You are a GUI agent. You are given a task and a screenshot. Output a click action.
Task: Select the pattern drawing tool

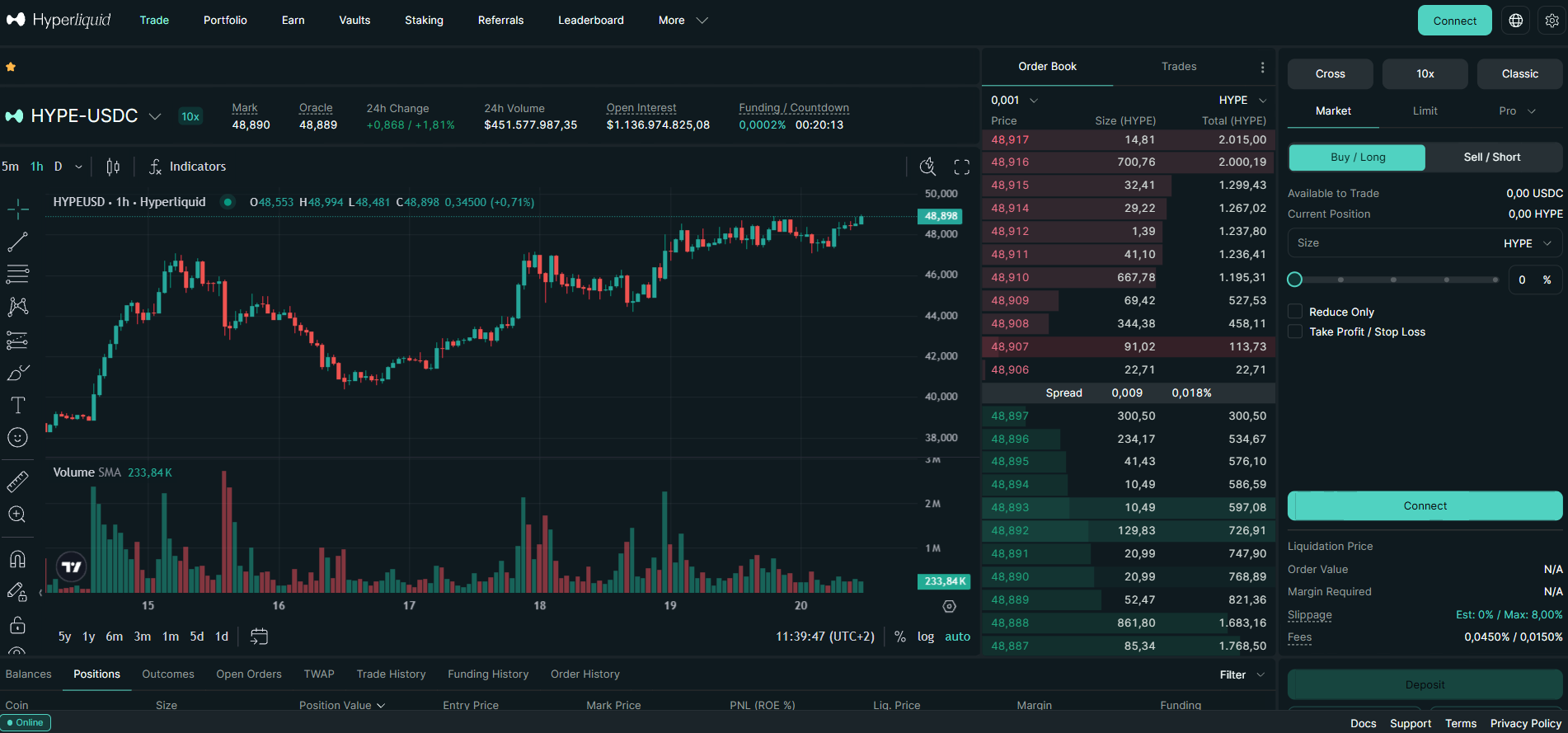[17, 307]
